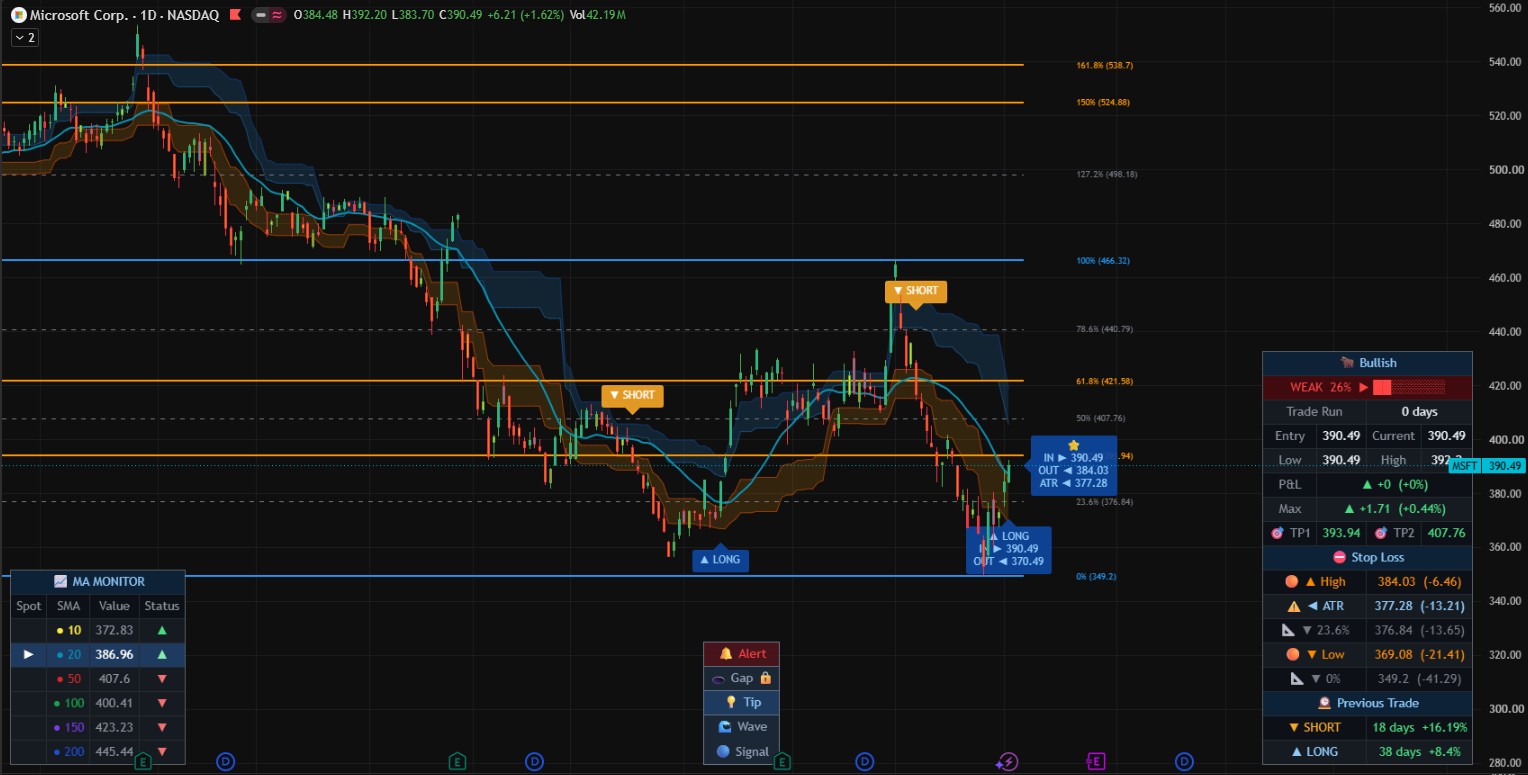This screenshot has width=1528, height=775.
Task: Click the orange circle in the Low stop row
Action: click(1292, 654)
